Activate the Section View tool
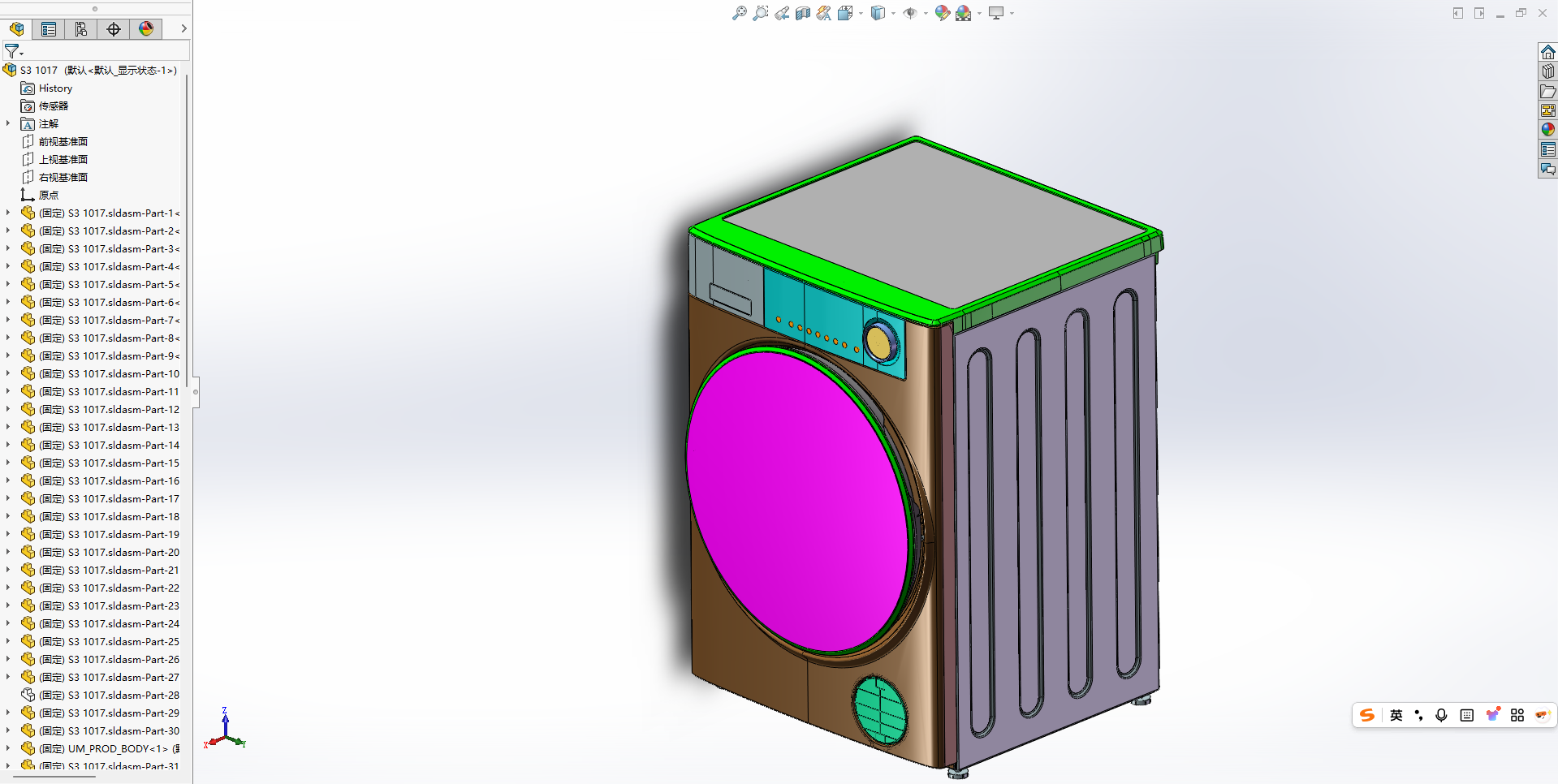The image size is (1558, 784). (802, 13)
